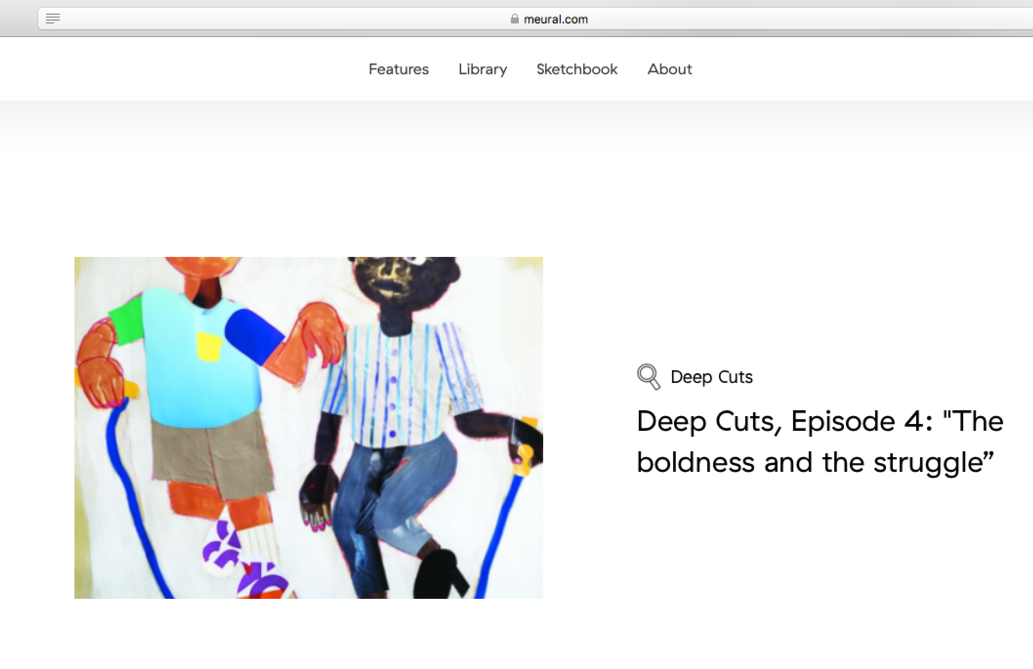
Task: Open the collage artwork thumbnail
Action: point(308,428)
